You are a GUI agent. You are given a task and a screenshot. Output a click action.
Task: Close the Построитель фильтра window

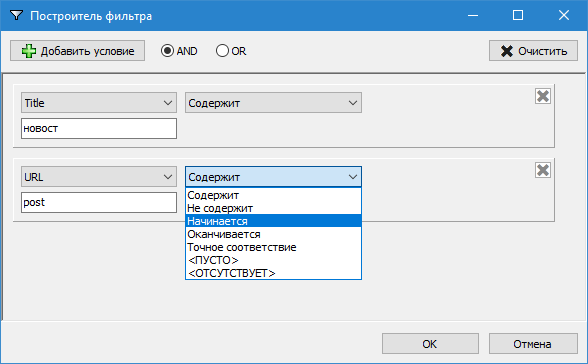(x=564, y=15)
